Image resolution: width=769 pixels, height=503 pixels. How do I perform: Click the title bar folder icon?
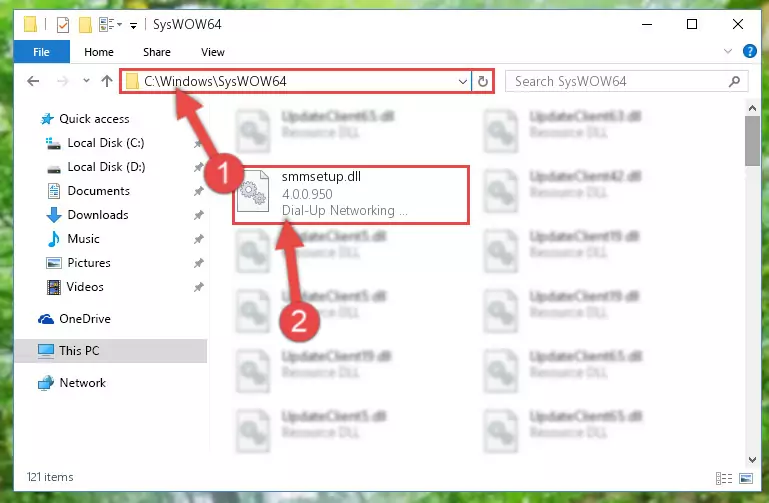pyautogui.click(x=30, y=24)
